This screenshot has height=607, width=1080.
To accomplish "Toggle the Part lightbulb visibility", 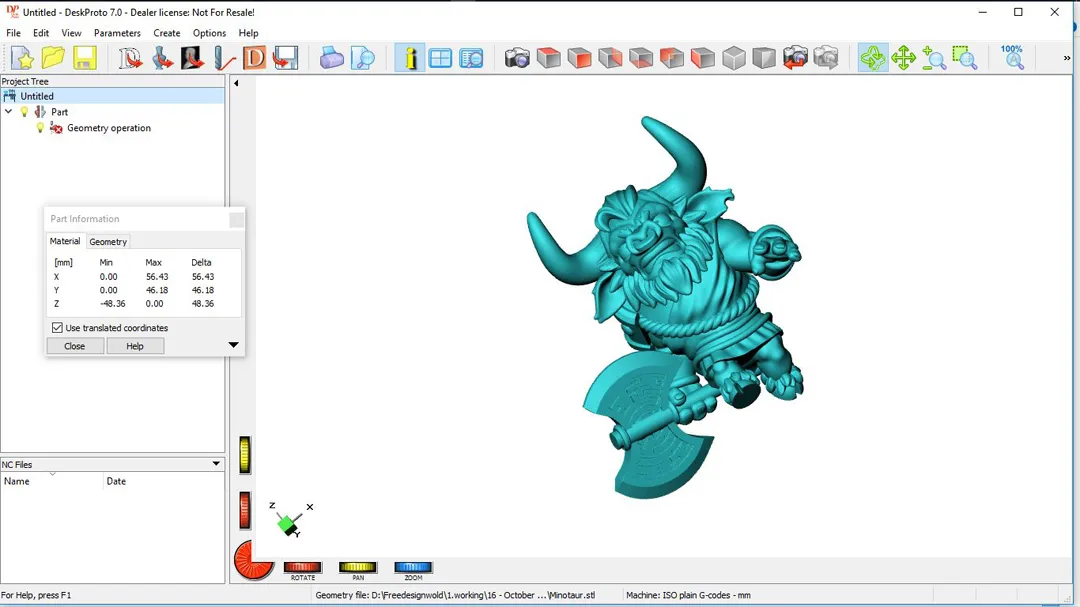I will tap(25, 112).
